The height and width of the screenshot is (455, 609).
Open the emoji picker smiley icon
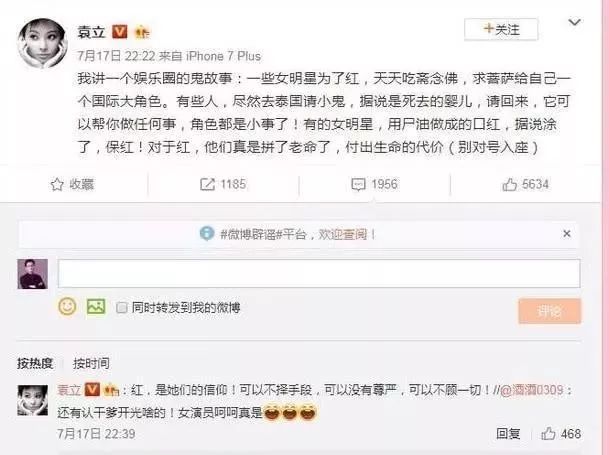click(67, 306)
